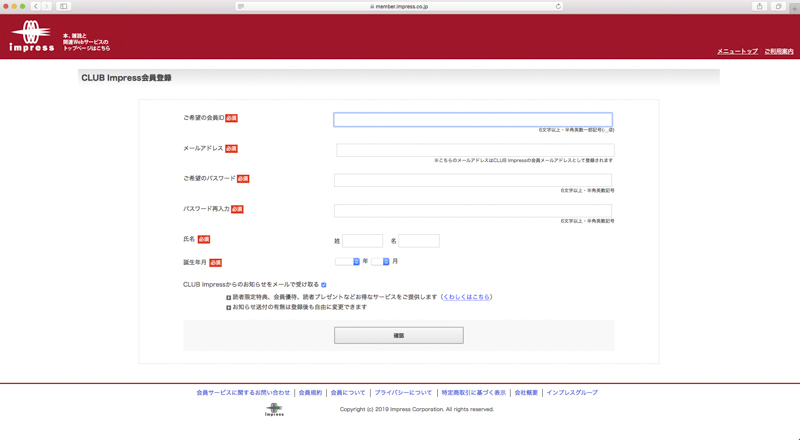Click the 姓 (last name) input field

click(x=362, y=241)
